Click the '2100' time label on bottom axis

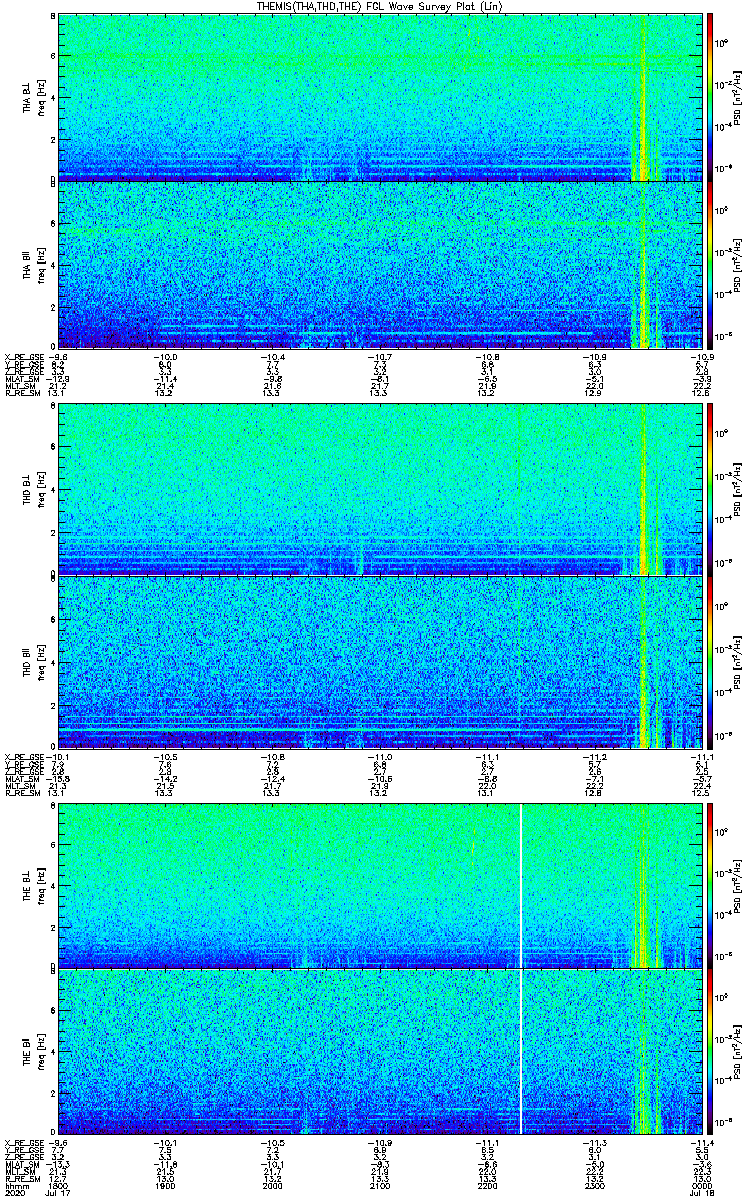coord(380,1185)
